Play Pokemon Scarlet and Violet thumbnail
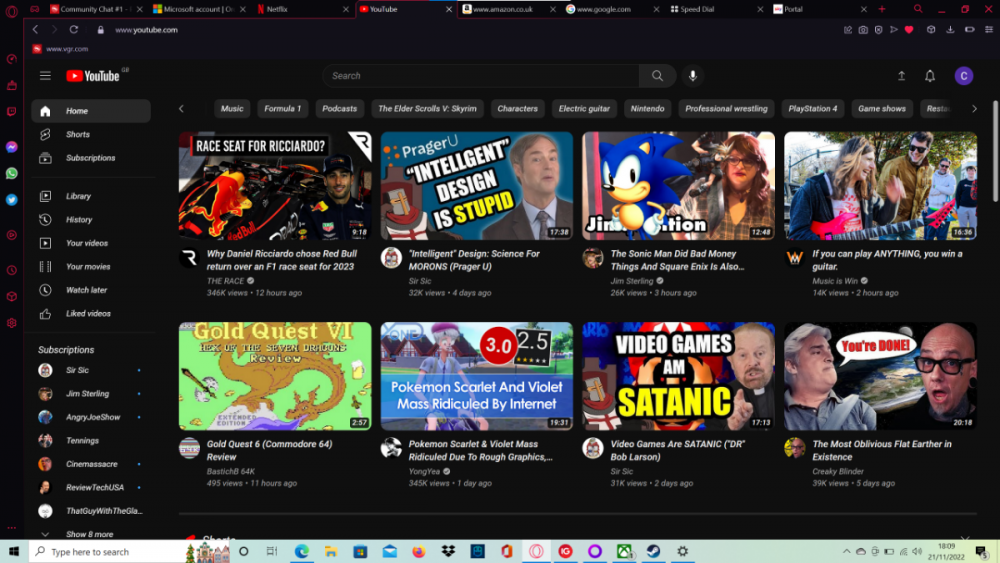Screen dimensions: 1000x563 pyautogui.click(x=476, y=376)
